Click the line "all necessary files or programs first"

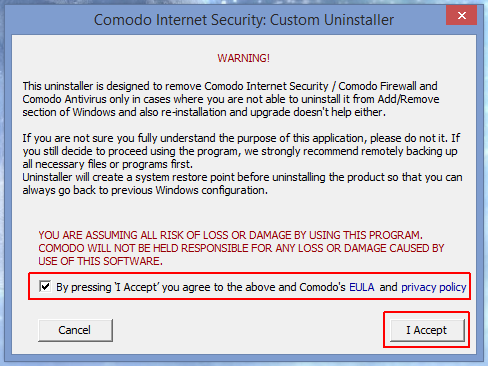(108, 164)
